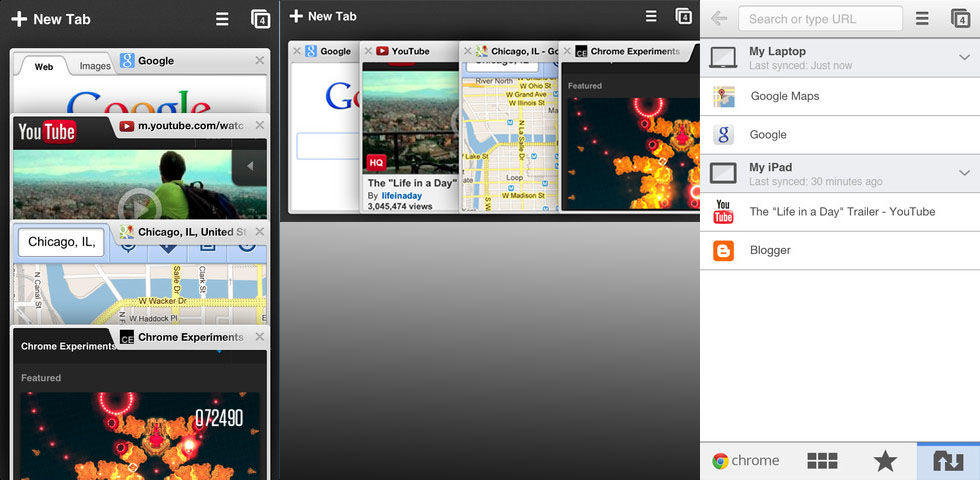Open bookmarks star icon
Viewport: 980px width, 480px height.
pyautogui.click(x=885, y=461)
